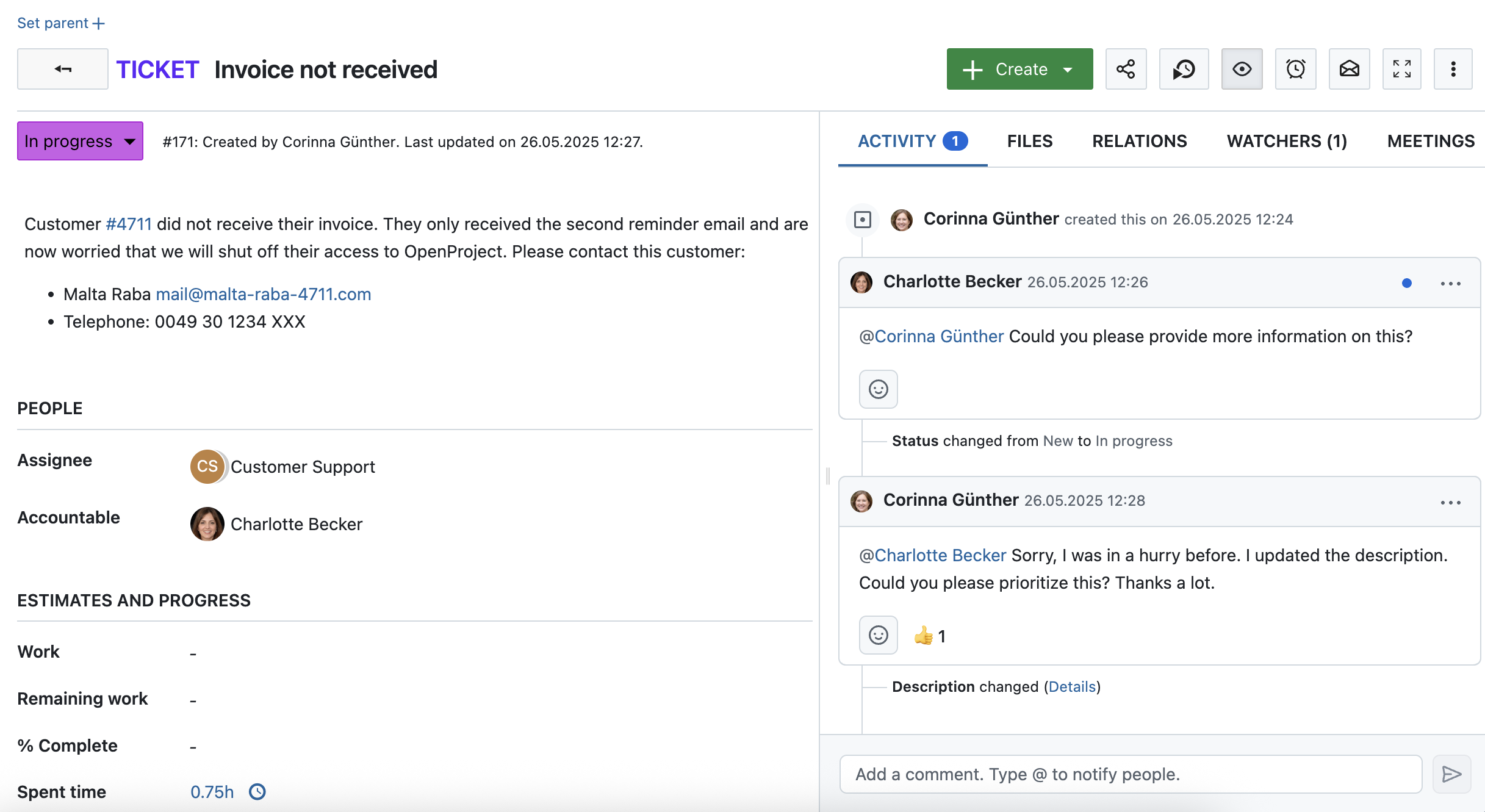This screenshot has height=812, width=1485.
Task: Open the WATCHERS (1) tab
Action: (1287, 141)
